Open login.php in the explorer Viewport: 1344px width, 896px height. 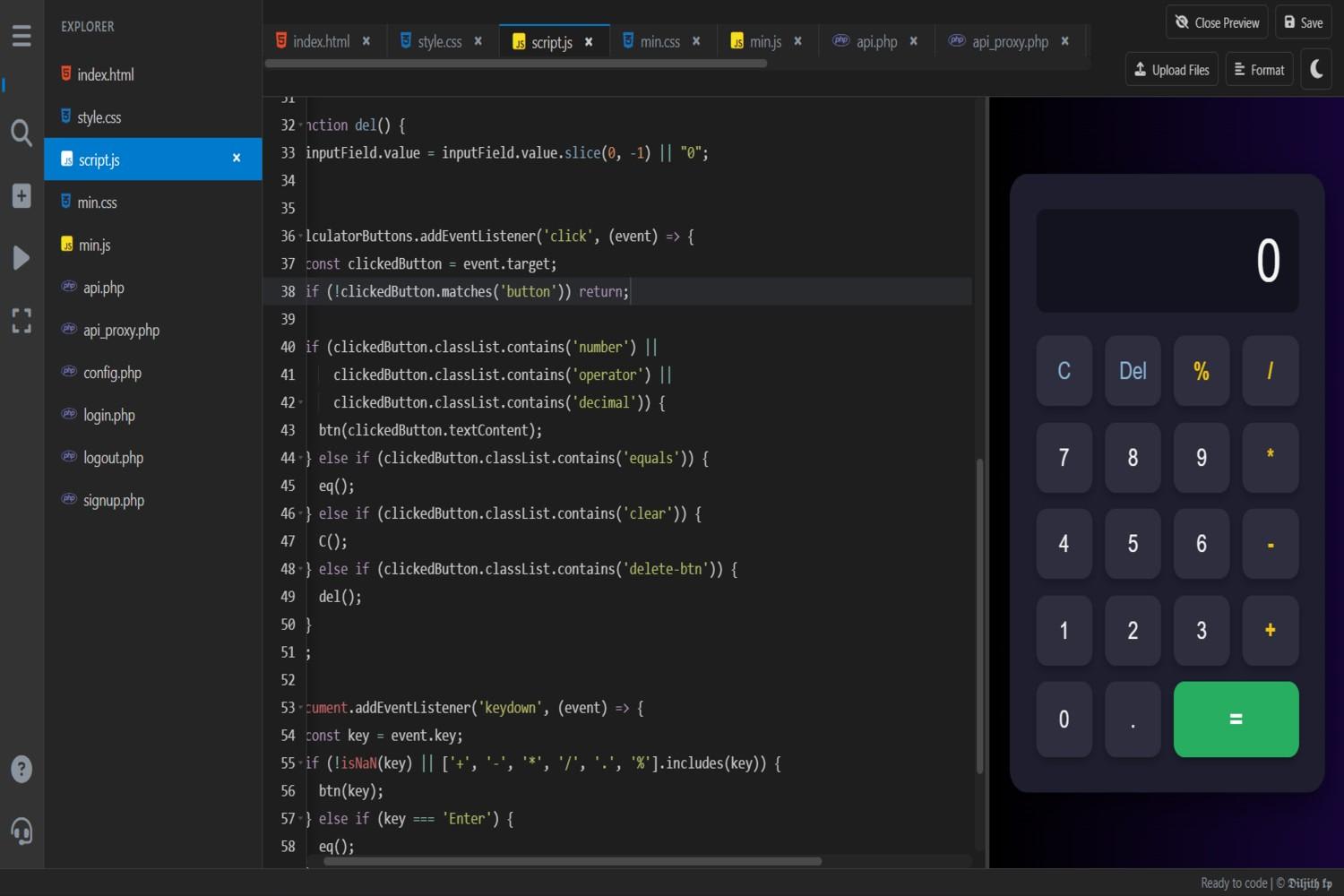coord(153,415)
